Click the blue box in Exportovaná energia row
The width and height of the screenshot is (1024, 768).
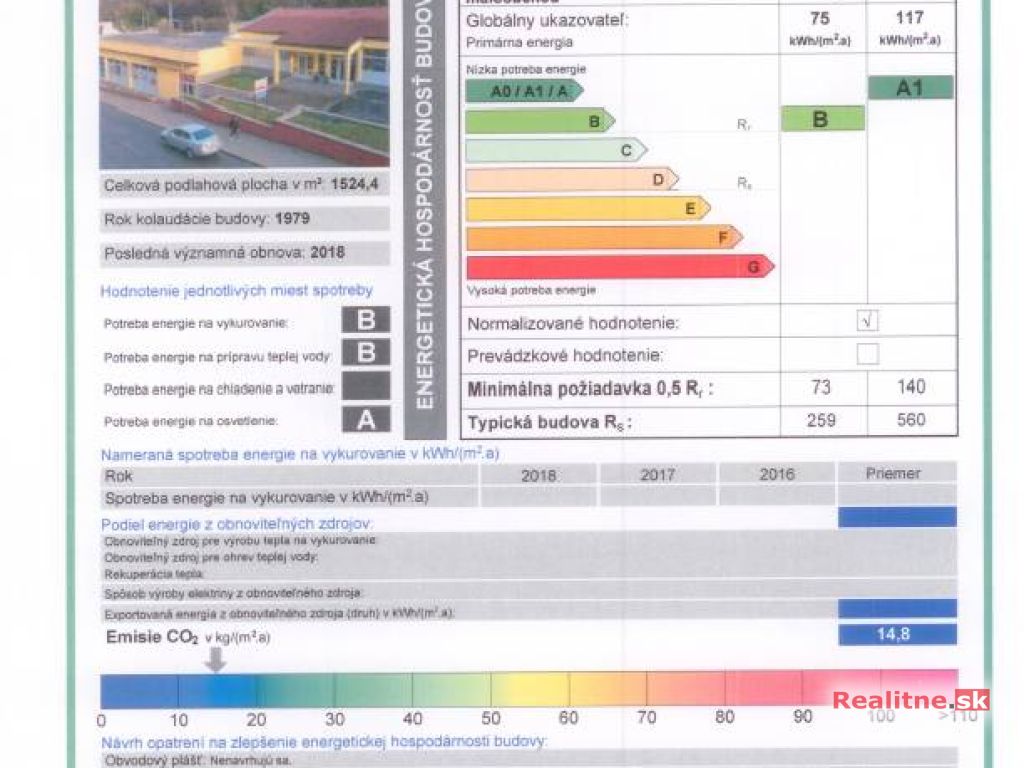click(x=897, y=609)
